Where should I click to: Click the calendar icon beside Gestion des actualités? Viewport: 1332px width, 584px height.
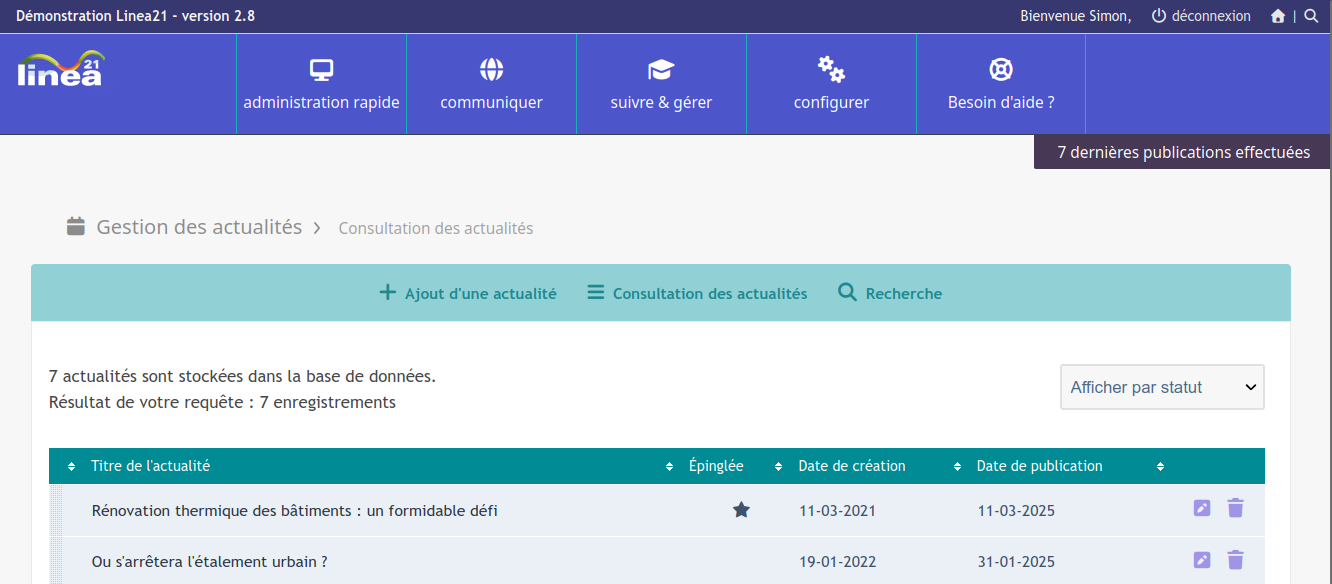click(76, 226)
